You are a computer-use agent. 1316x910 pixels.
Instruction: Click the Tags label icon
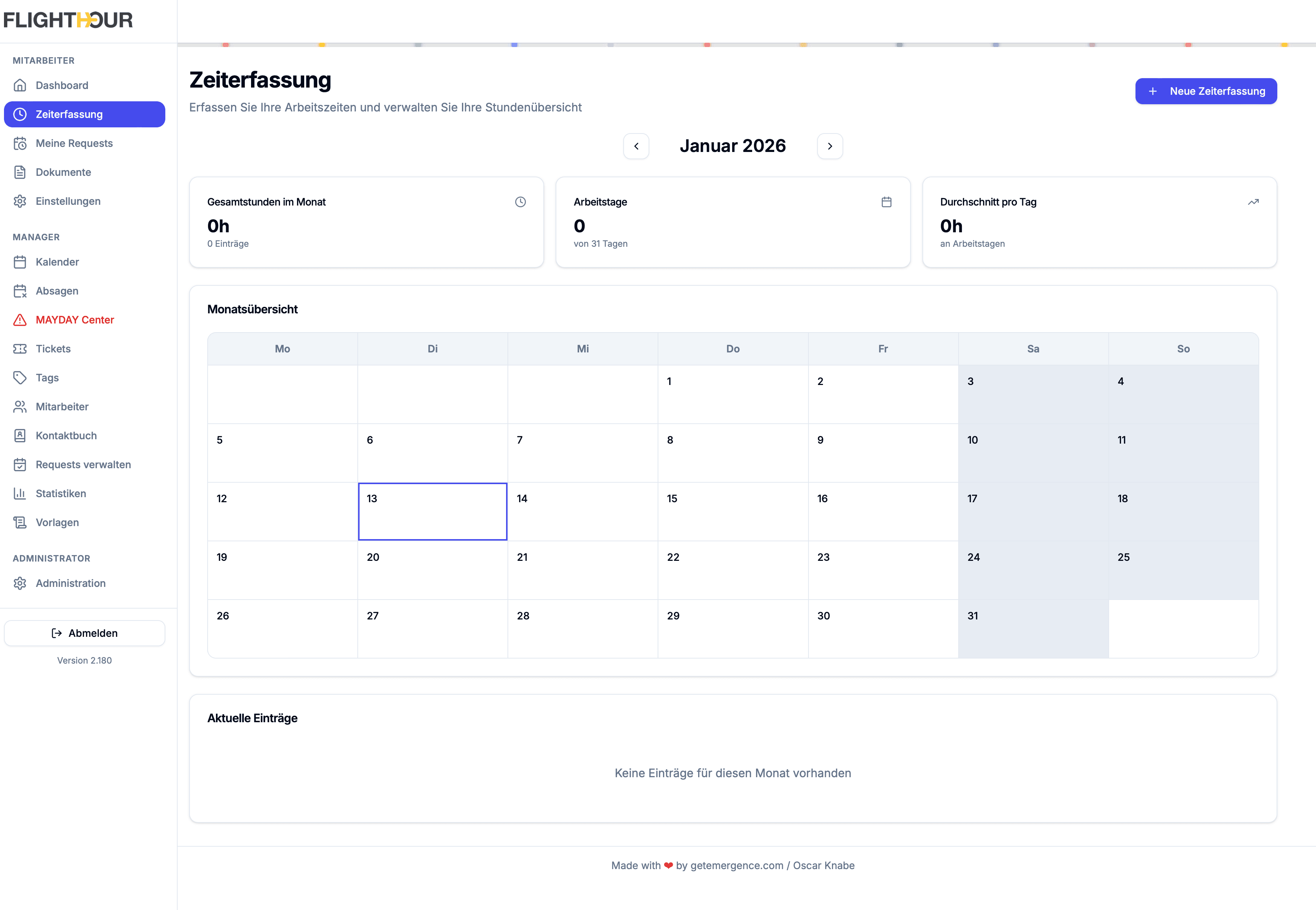pos(21,377)
